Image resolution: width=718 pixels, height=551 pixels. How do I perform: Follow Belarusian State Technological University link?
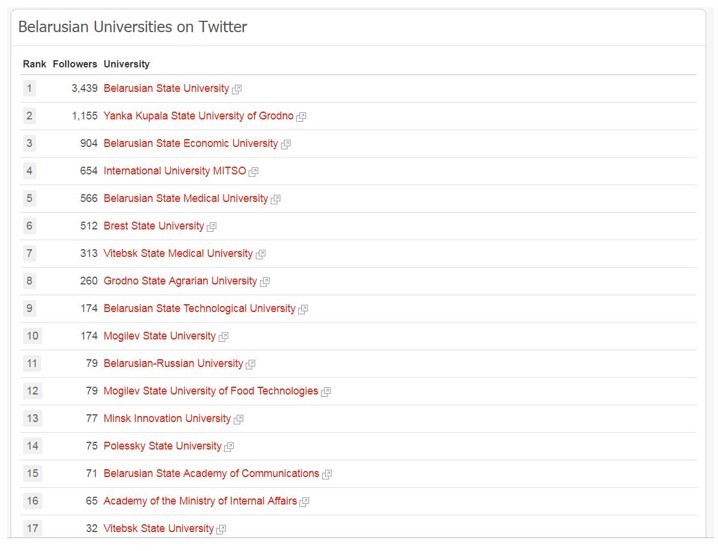[x=199, y=308]
